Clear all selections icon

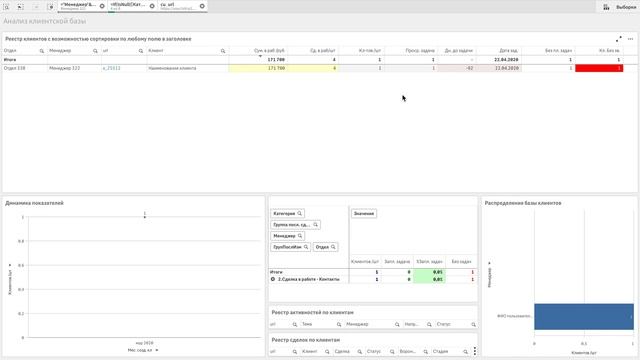click(50, 7)
